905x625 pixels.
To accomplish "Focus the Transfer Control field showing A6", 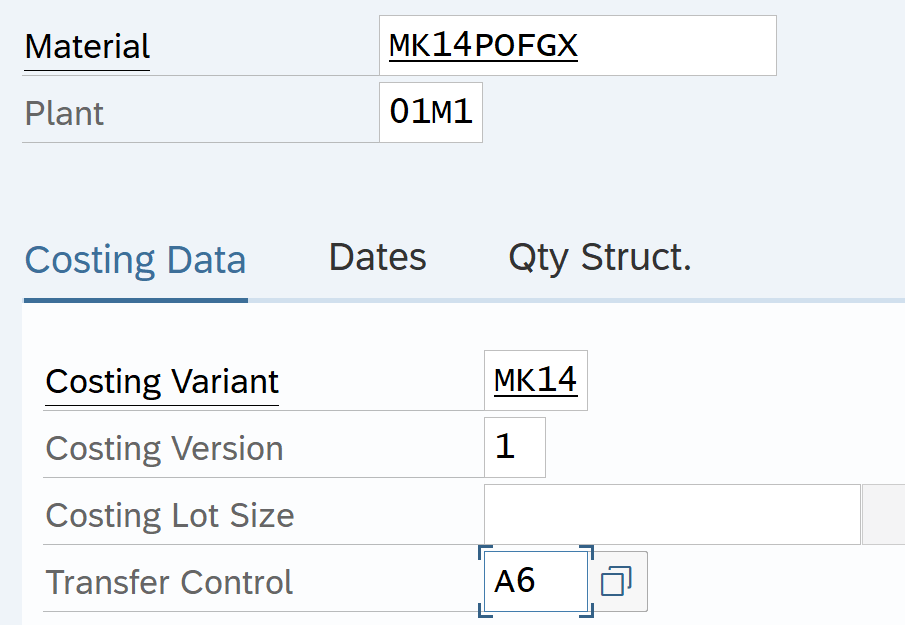I will tap(535, 581).
